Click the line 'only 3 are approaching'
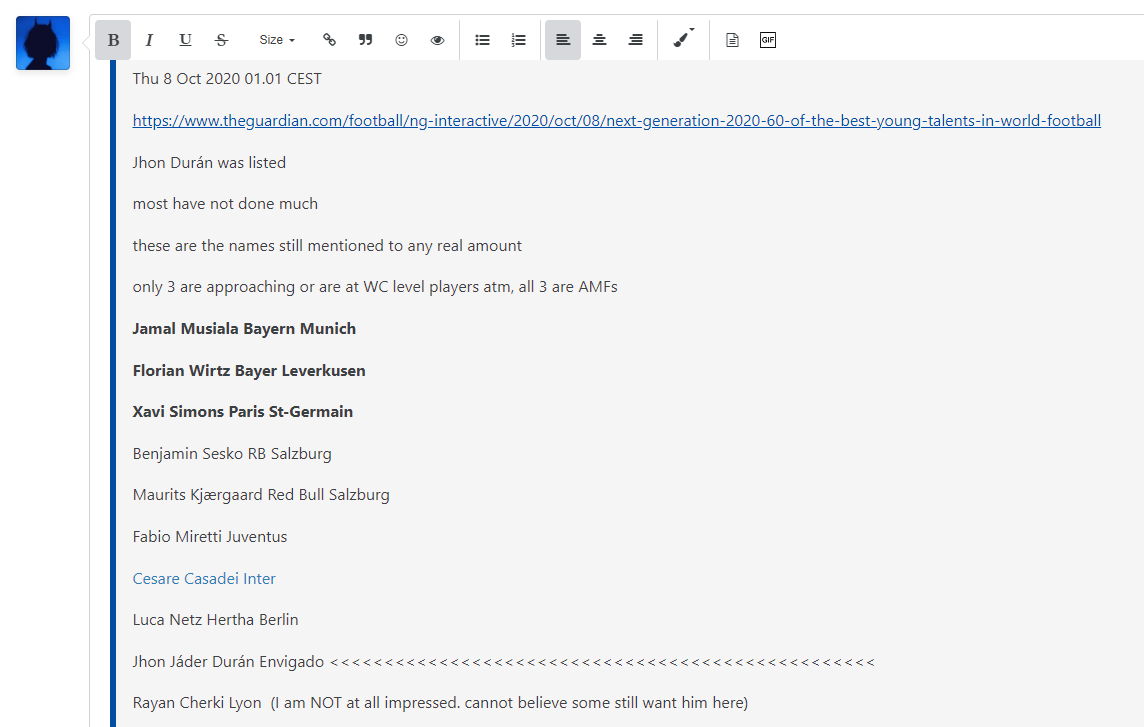Screen dimensions: 1144x727 375,287
